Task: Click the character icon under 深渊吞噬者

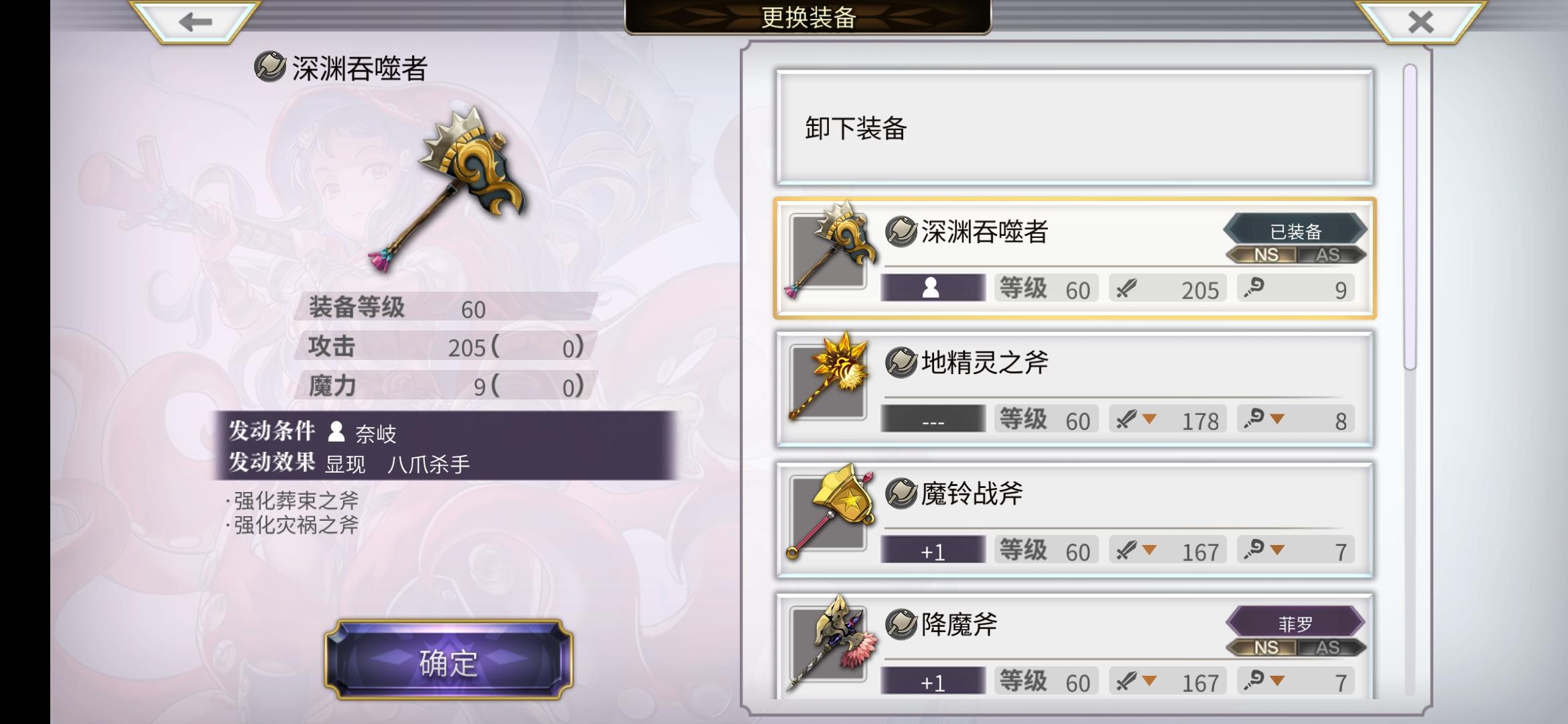Action: [x=932, y=288]
